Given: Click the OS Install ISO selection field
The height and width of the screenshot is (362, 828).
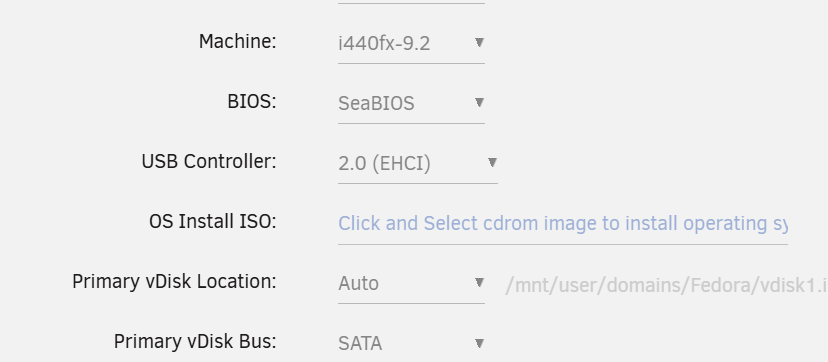Looking at the screenshot, I should click(x=562, y=224).
